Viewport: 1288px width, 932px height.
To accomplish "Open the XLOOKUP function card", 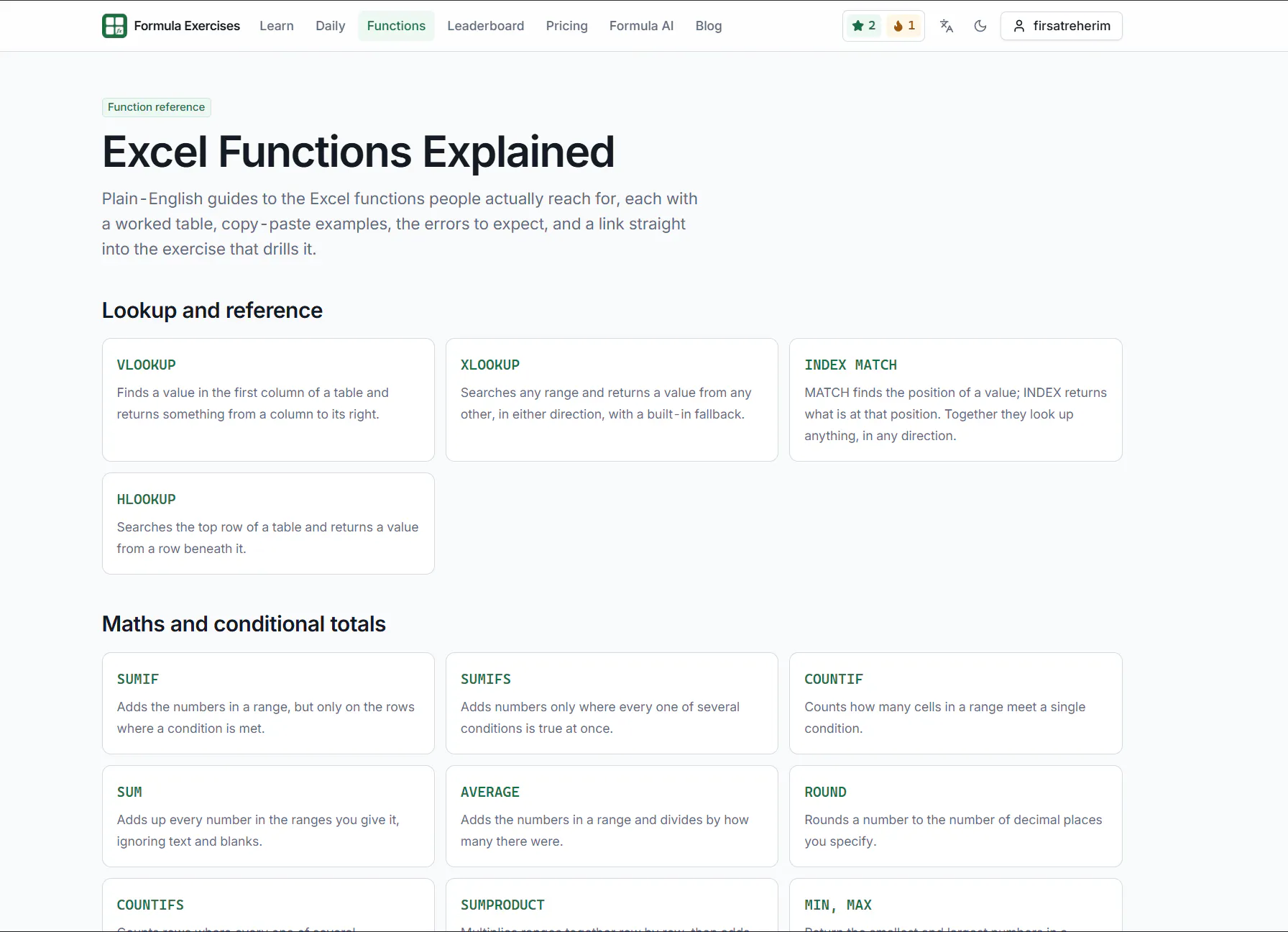I will pyautogui.click(x=612, y=400).
